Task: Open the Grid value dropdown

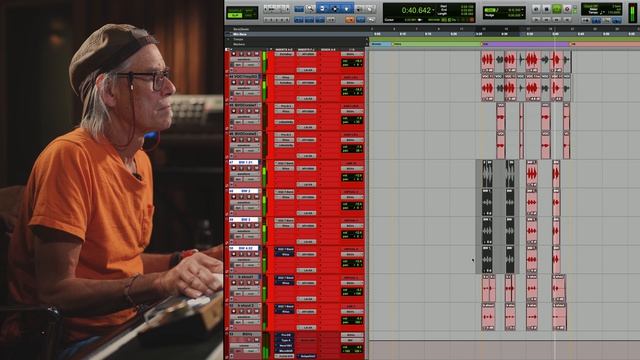Action: pos(522,9)
